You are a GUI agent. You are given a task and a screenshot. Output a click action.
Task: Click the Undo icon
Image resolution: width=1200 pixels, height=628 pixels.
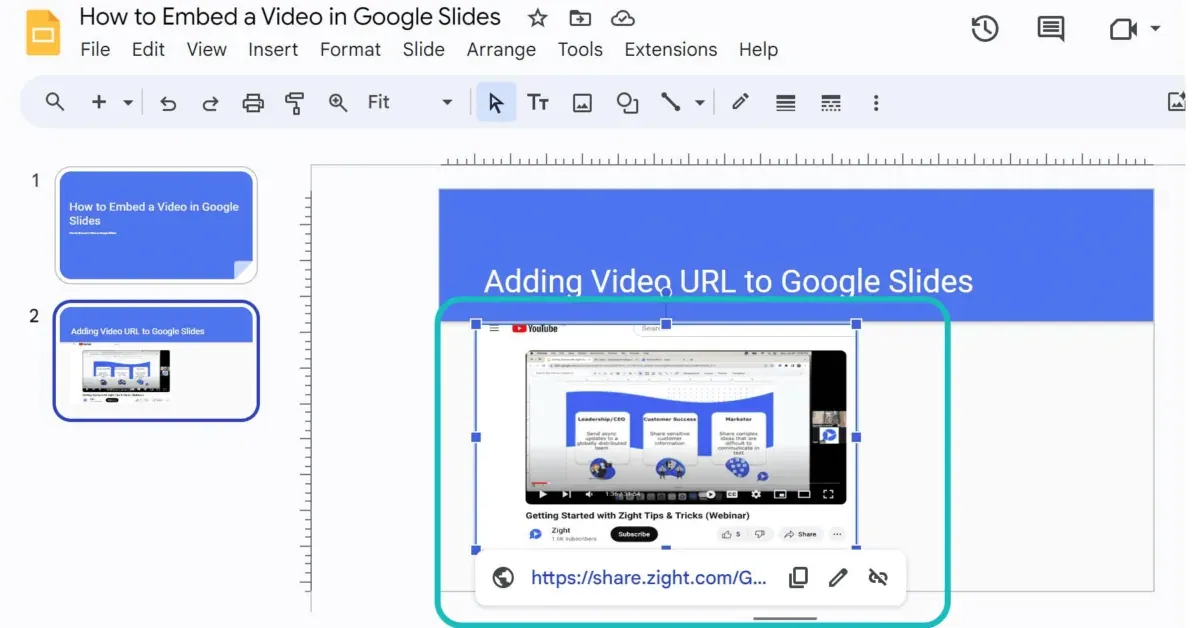(x=168, y=102)
